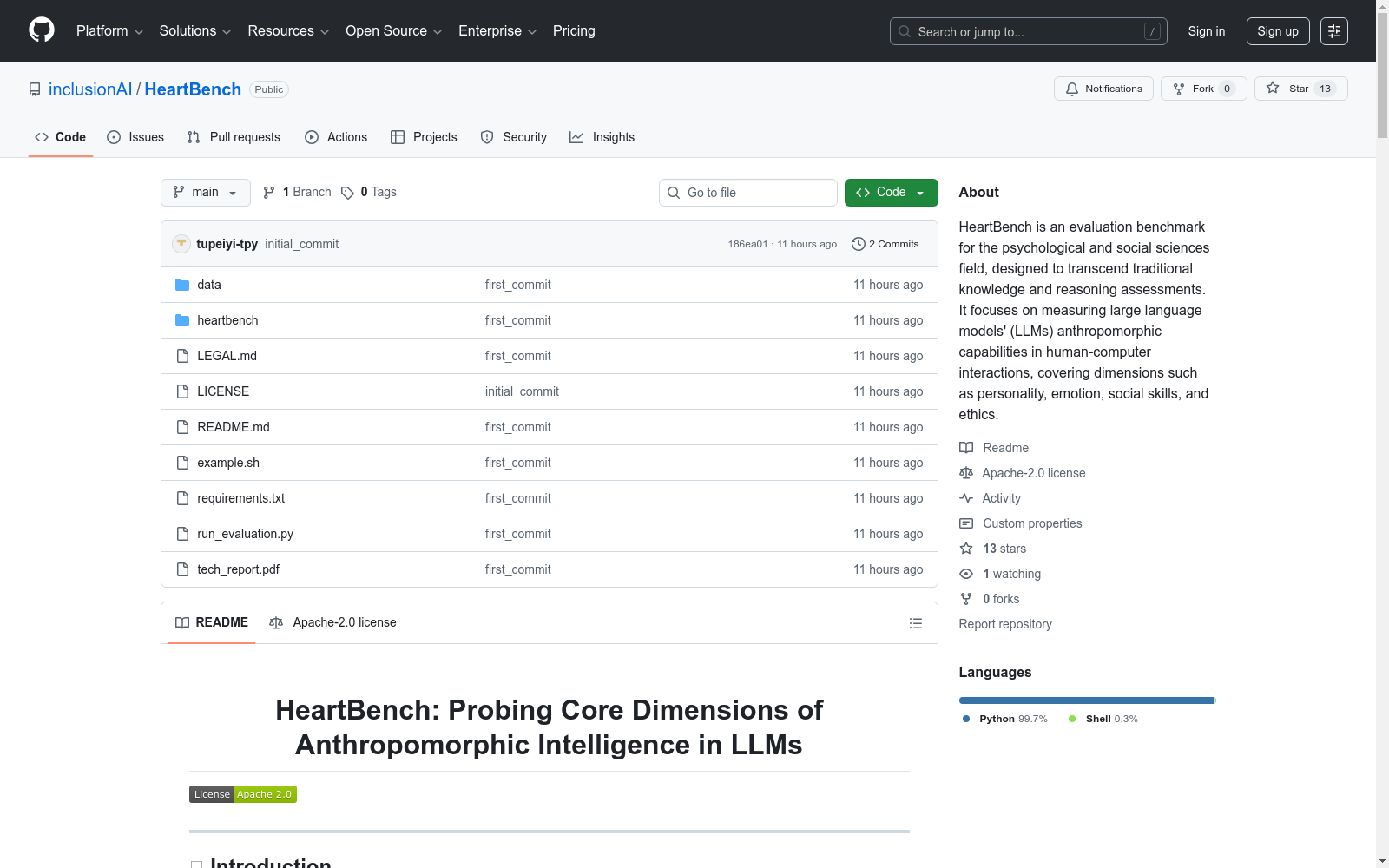Open the Actions tab
Screen dimensions: 1389x868
(x=336, y=137)
